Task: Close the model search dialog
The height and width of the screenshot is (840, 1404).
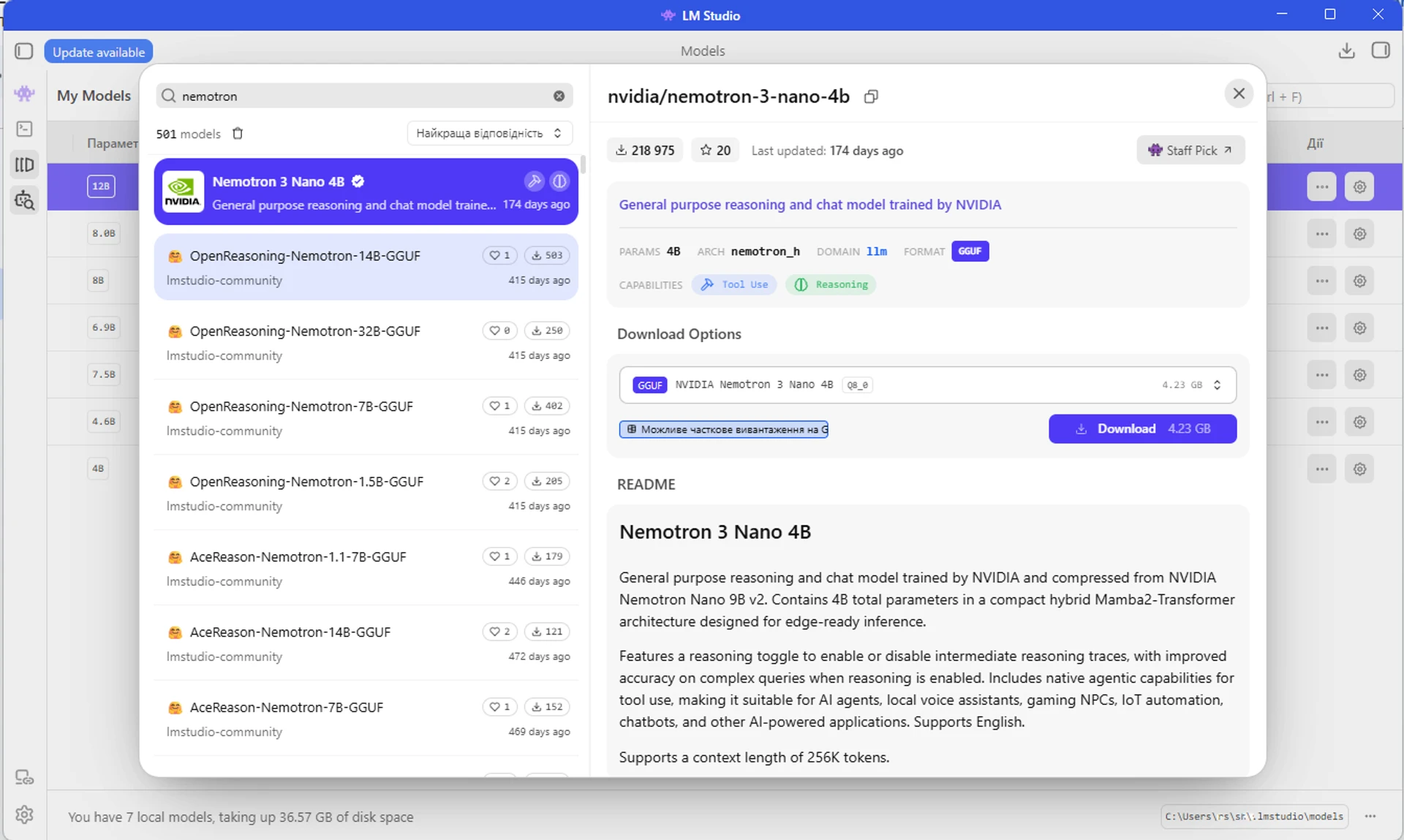Action: point(1239,94)
